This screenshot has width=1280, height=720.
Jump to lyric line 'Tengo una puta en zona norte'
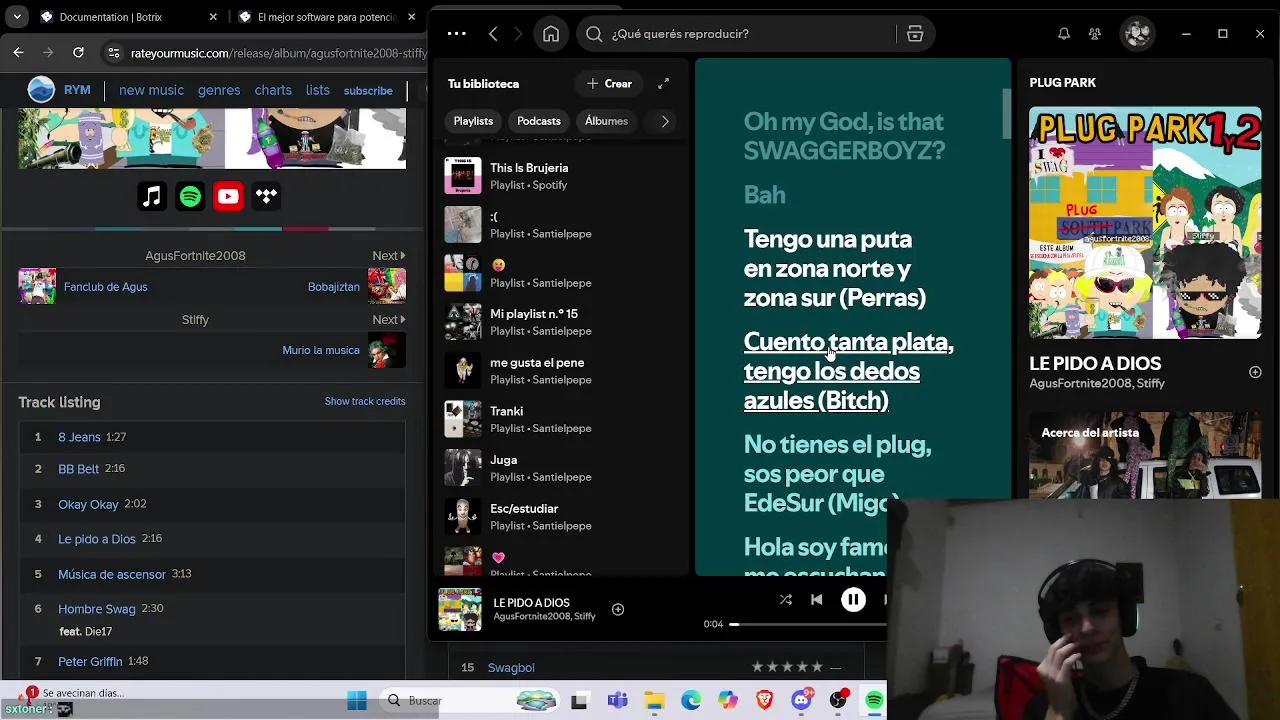point(835,268)
